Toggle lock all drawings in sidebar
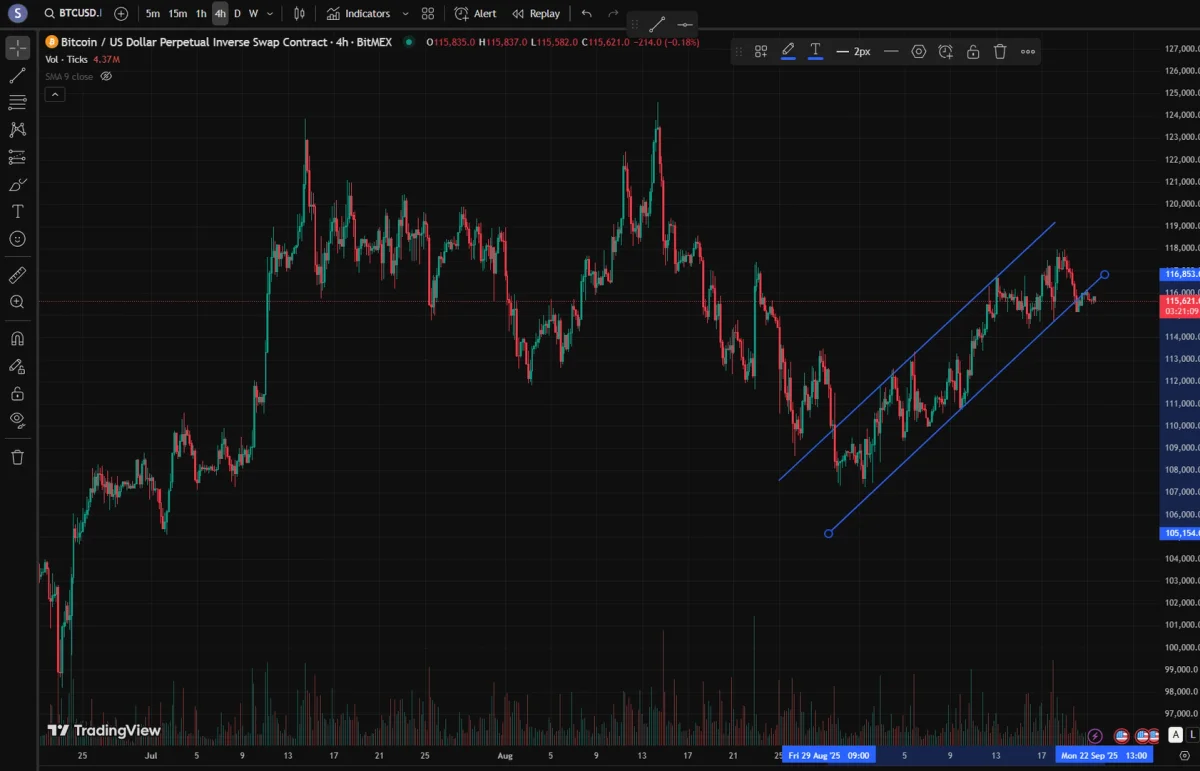Image resolution: width=1200 pixels, height=771 pixels. pyautogui.click(x=17, y=394)
